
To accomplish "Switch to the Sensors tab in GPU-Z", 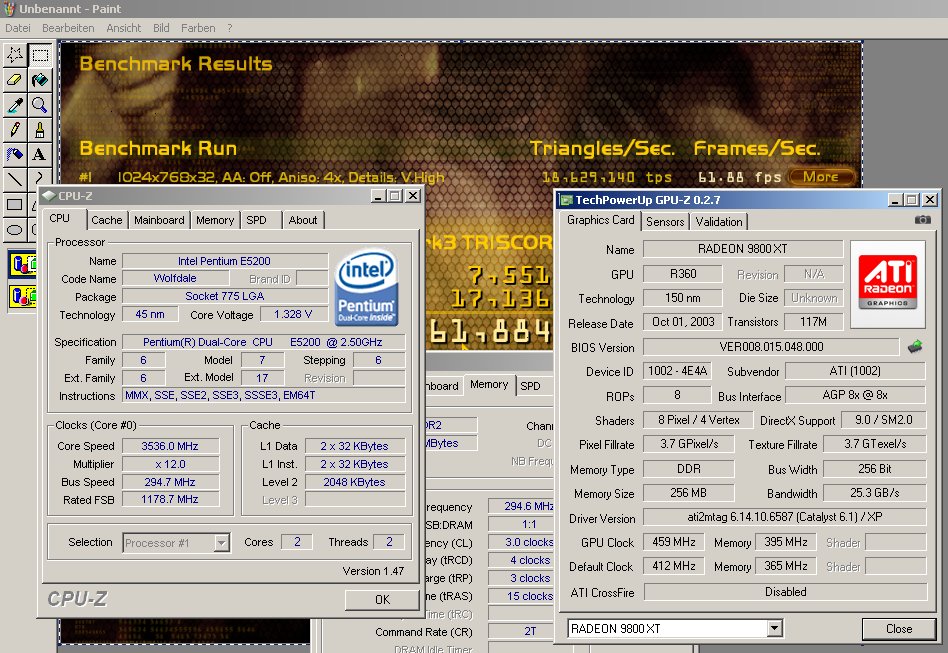I will pos(665,222).
